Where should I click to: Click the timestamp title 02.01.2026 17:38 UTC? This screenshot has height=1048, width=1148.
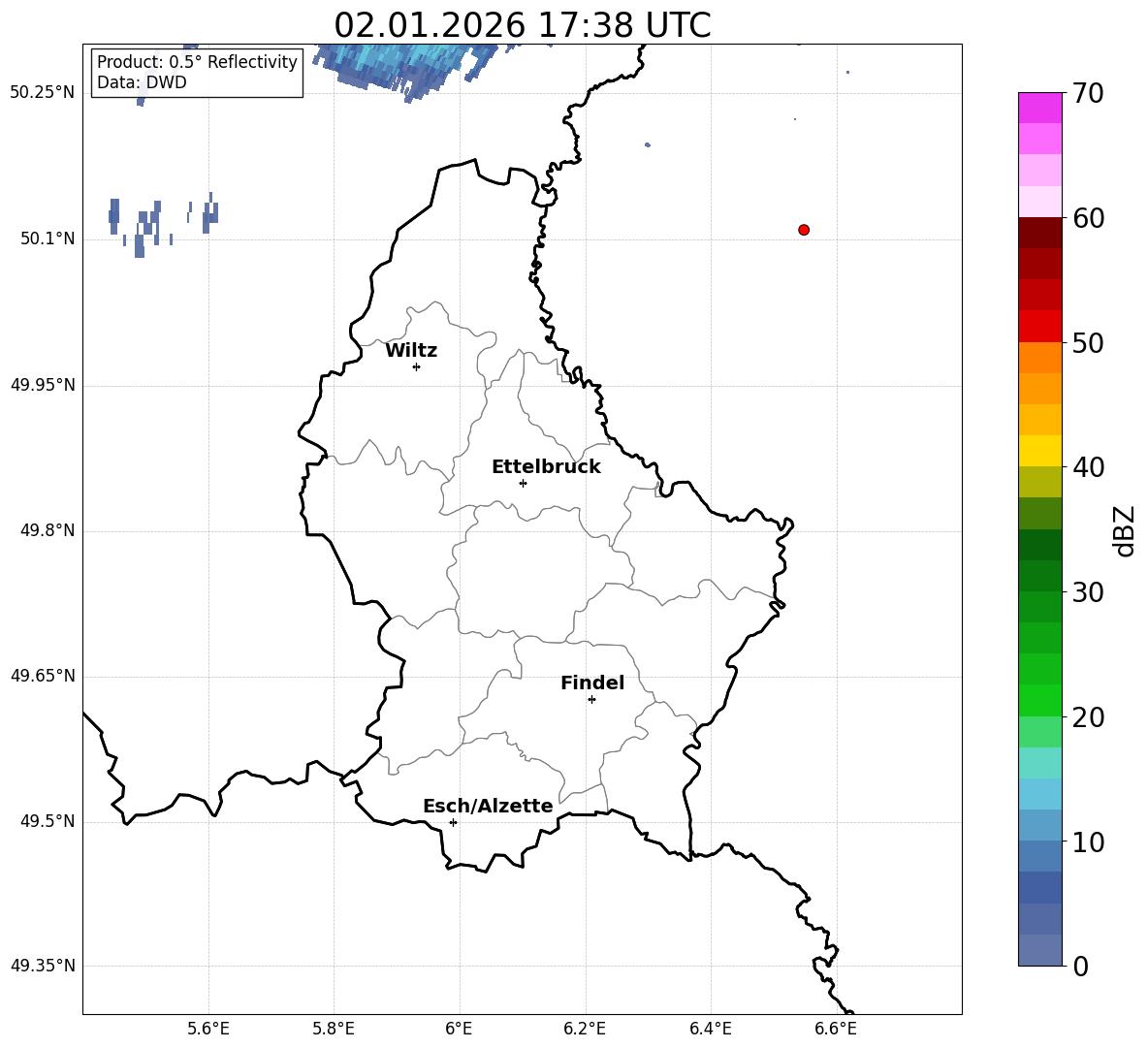point(523,25)
